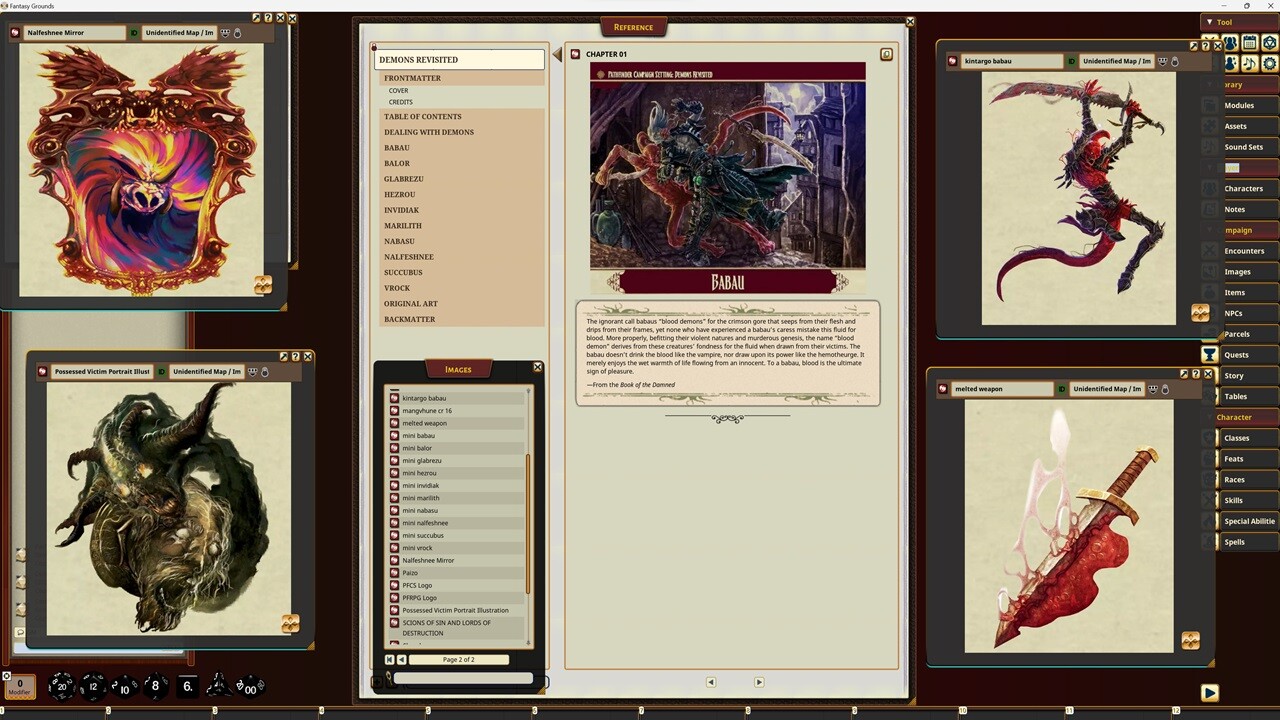Viewport: 1280px width, 720px height.
Task: Roll the d6 die in the dice tray
Action: (x=186, y=687)
